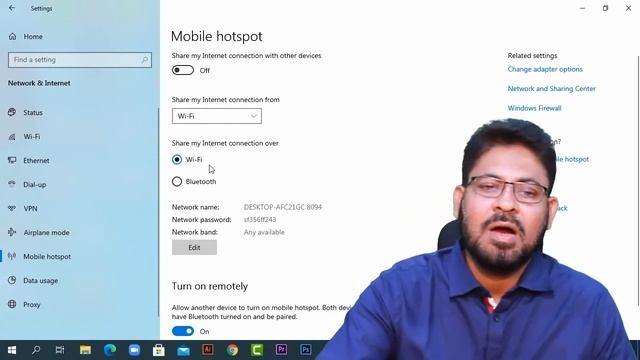Open the Windows Start menu

(12, 350)
